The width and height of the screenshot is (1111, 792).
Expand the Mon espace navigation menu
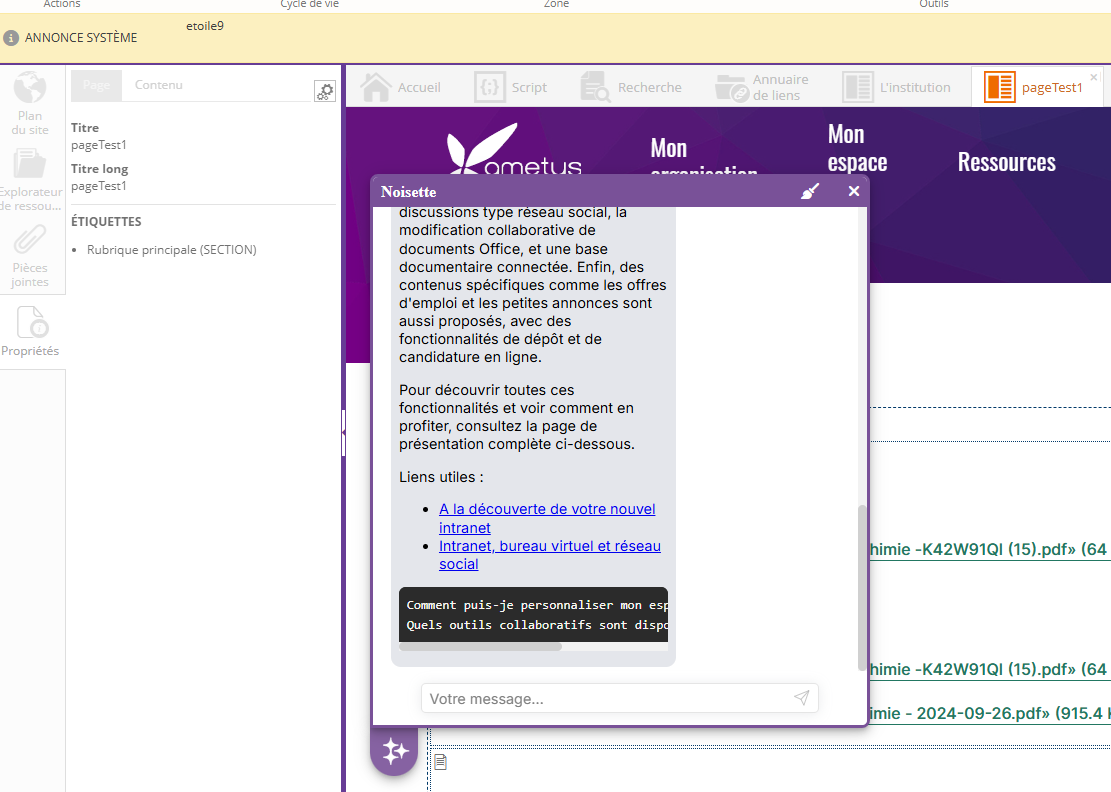pyautogui.click(x=857, y=148)
